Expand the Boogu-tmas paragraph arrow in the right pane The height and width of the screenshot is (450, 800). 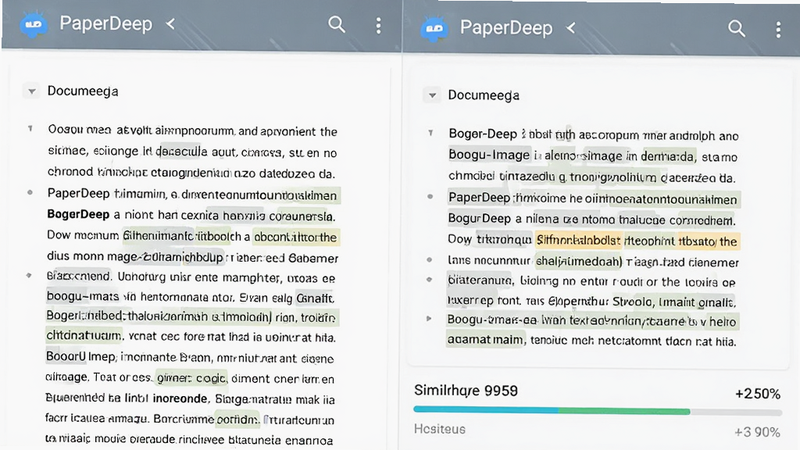pyautogui.click(x=429, y=318)
